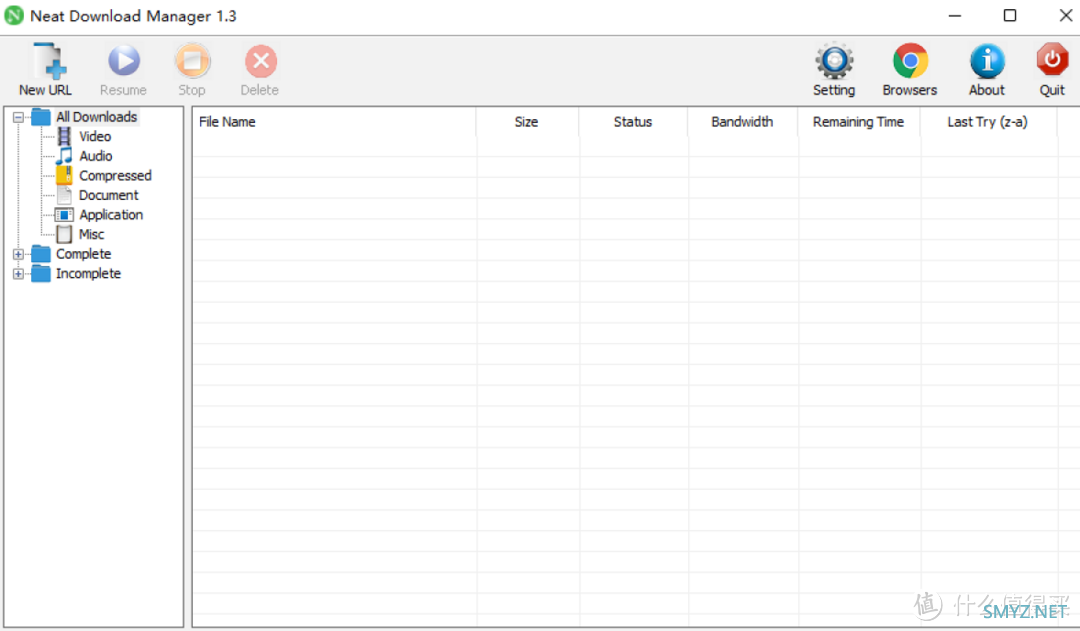This screenshot has width=1080, height=631.
Task: Click the New URL toolbar icon
Action: tap(48, 61)
